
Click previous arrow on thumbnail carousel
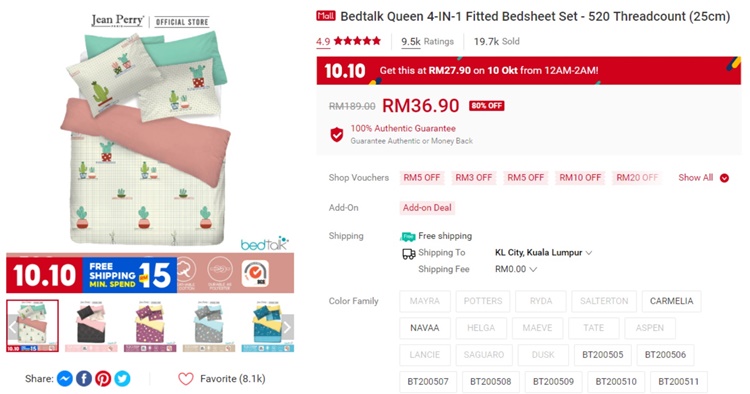coord(12,327)
